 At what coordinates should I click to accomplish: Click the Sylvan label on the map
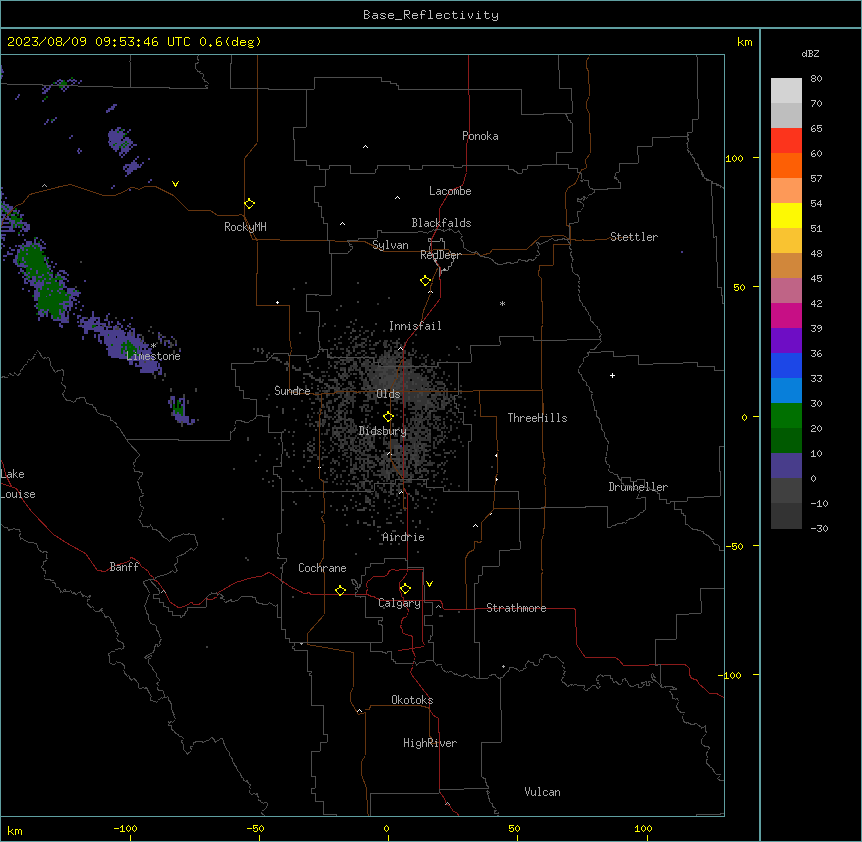pyautogui.click(x=390, y=245)
